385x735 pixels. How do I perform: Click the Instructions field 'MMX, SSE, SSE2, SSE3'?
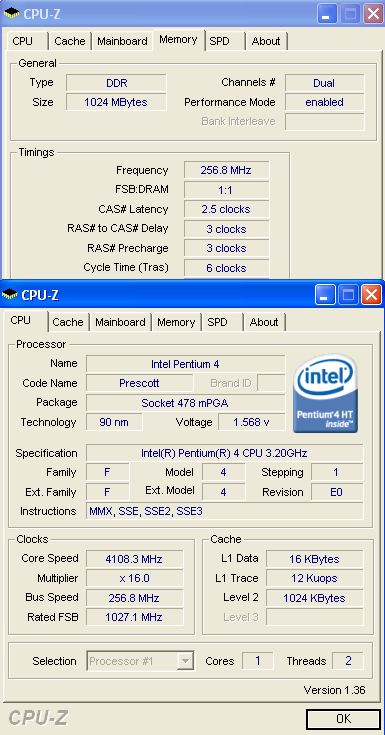(225, 511)
